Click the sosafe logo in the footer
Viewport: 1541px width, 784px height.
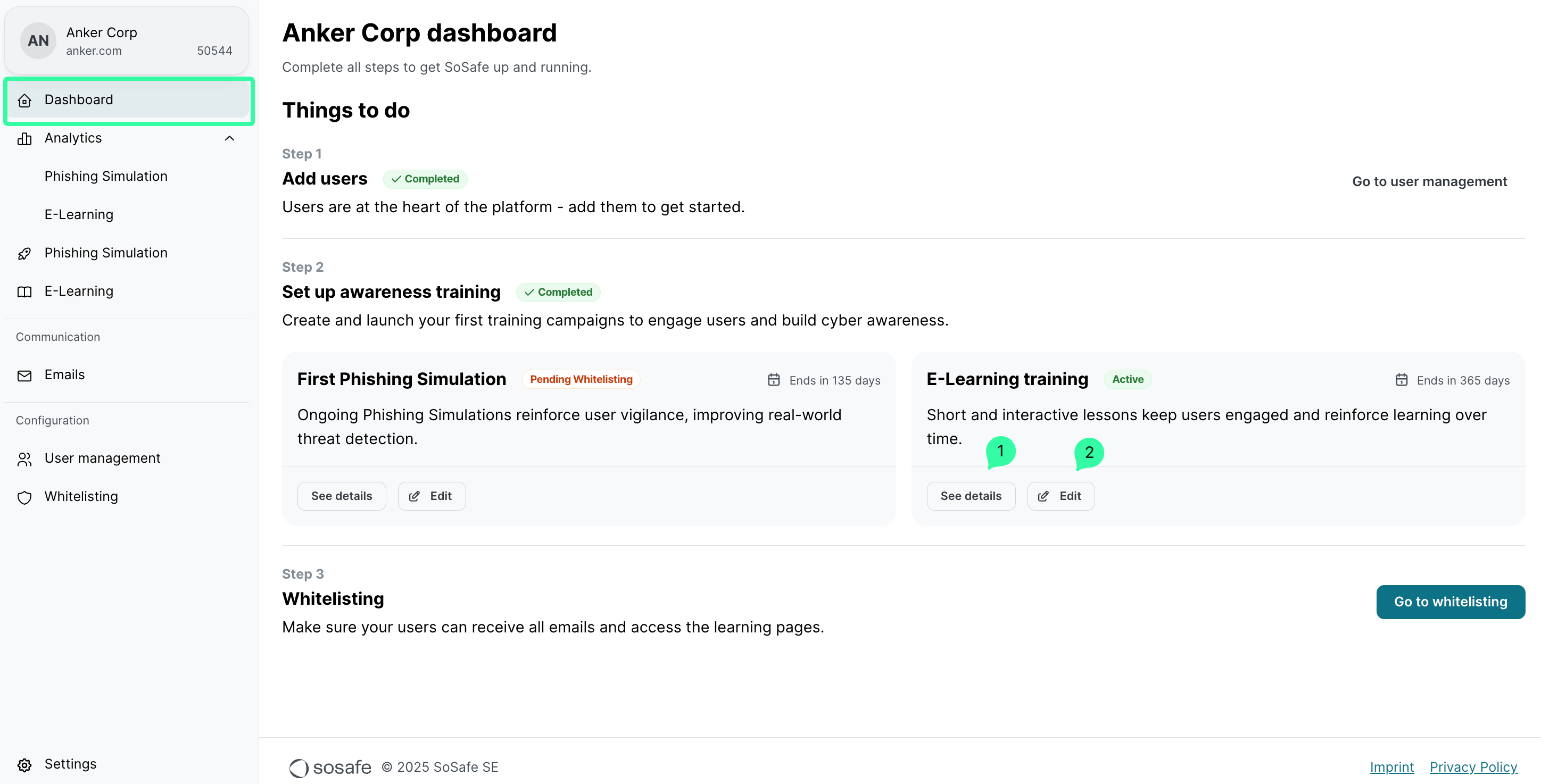pyautogui.click(x=329, y=768)
